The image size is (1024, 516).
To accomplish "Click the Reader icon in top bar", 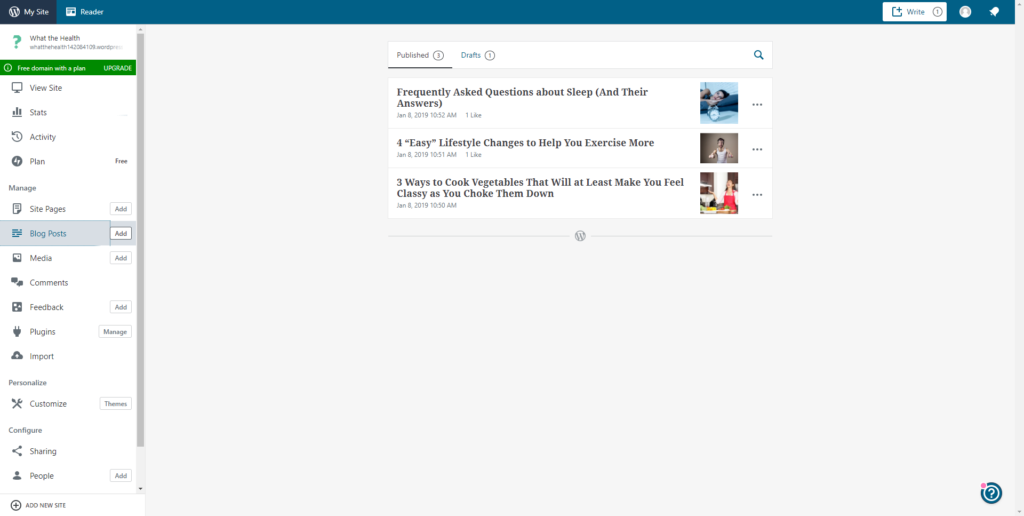I will pyautogui.click(x=71, y=12).
